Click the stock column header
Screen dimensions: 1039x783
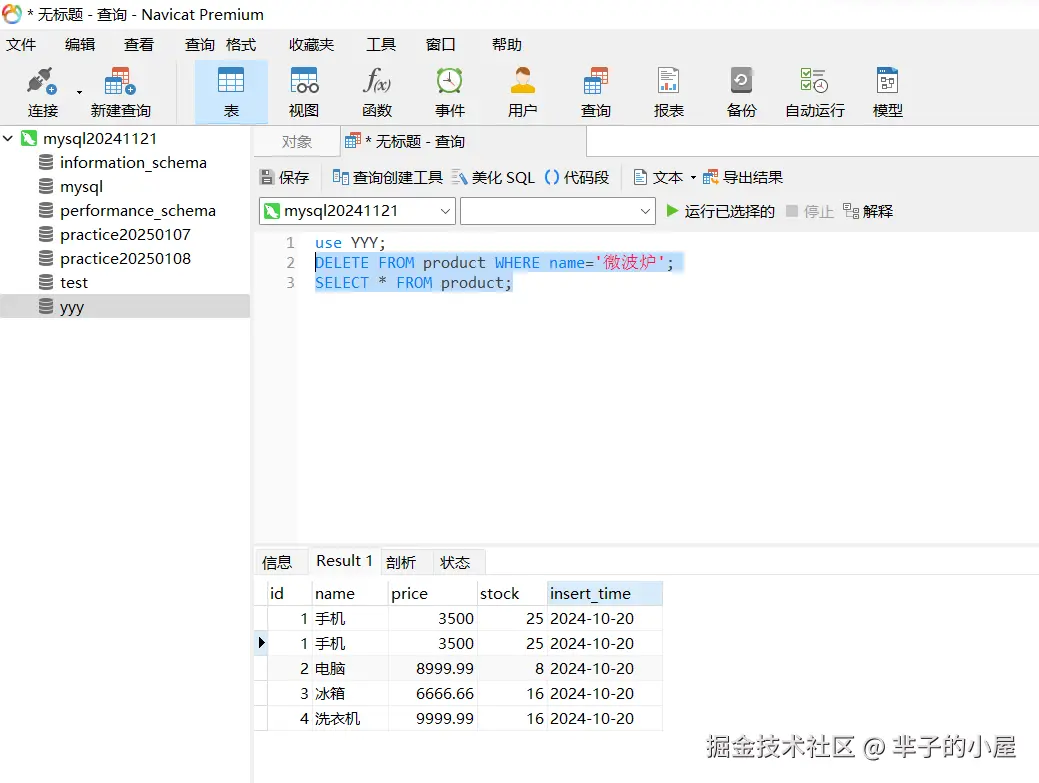[x=512, y=594]
